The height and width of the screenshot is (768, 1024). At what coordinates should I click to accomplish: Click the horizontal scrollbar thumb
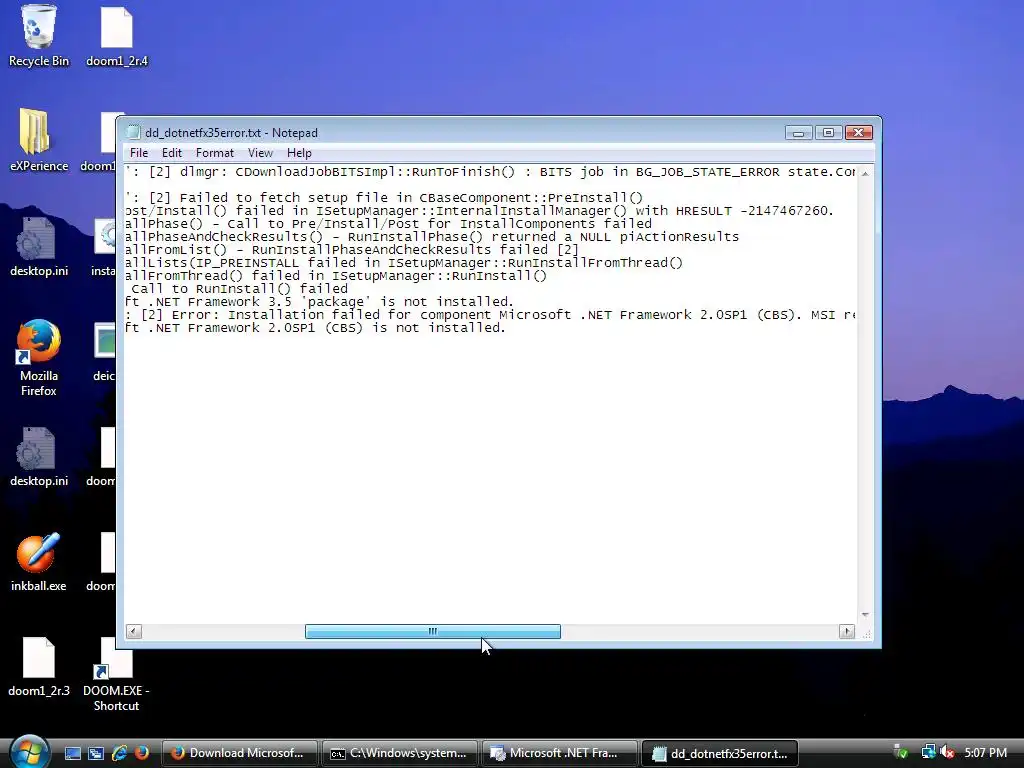432,632
